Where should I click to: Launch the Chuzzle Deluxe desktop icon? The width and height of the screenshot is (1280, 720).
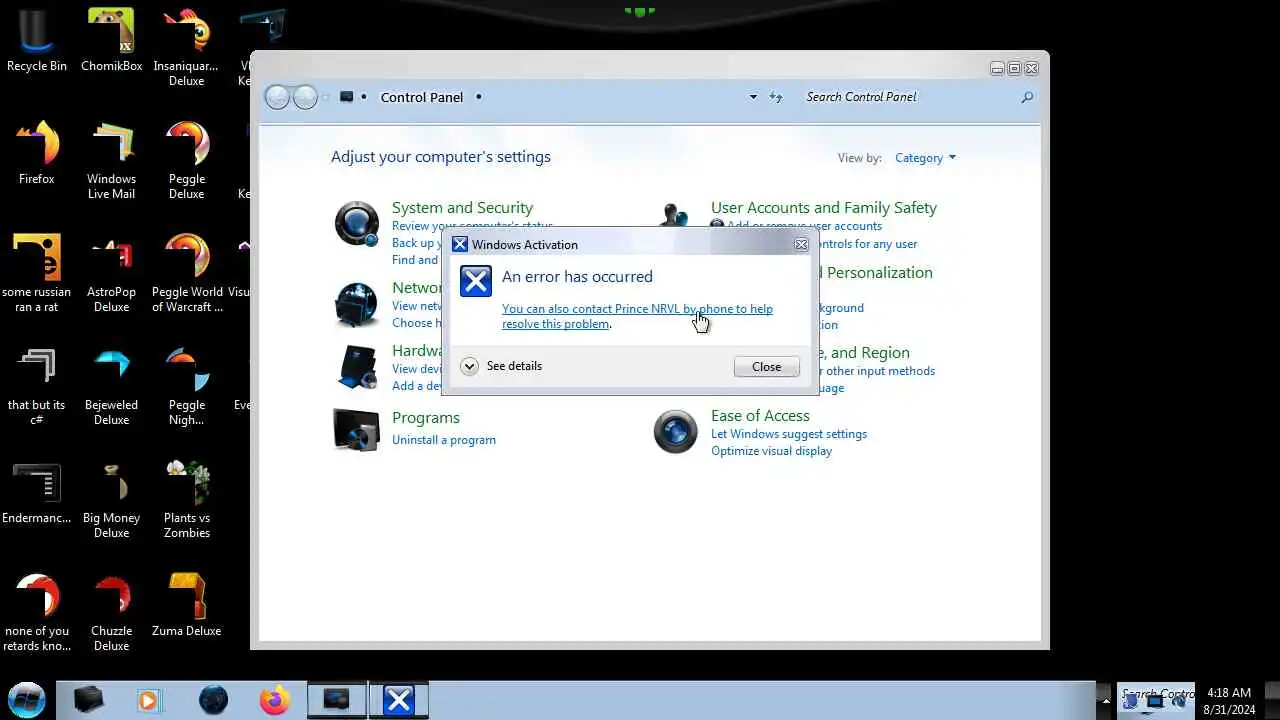pyautogui.click(x=111, y=612)
